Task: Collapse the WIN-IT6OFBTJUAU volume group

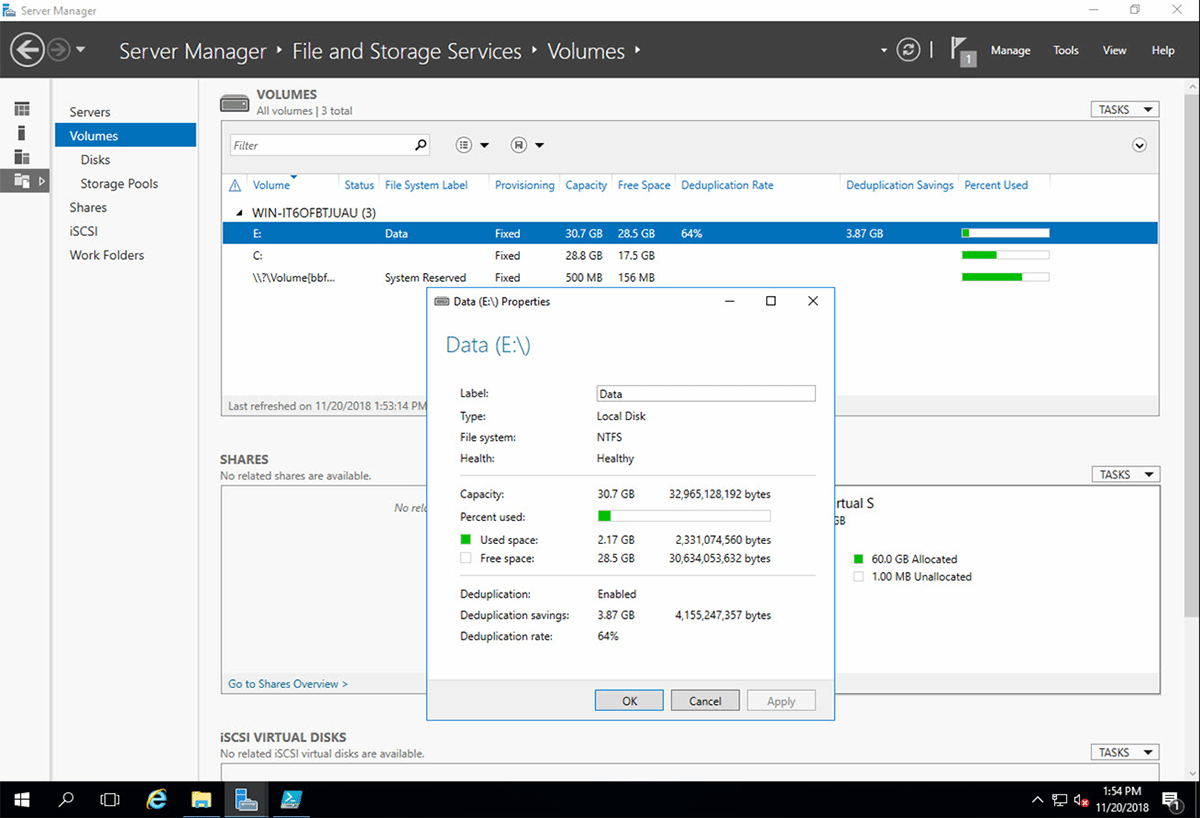Action: point(238,212)
